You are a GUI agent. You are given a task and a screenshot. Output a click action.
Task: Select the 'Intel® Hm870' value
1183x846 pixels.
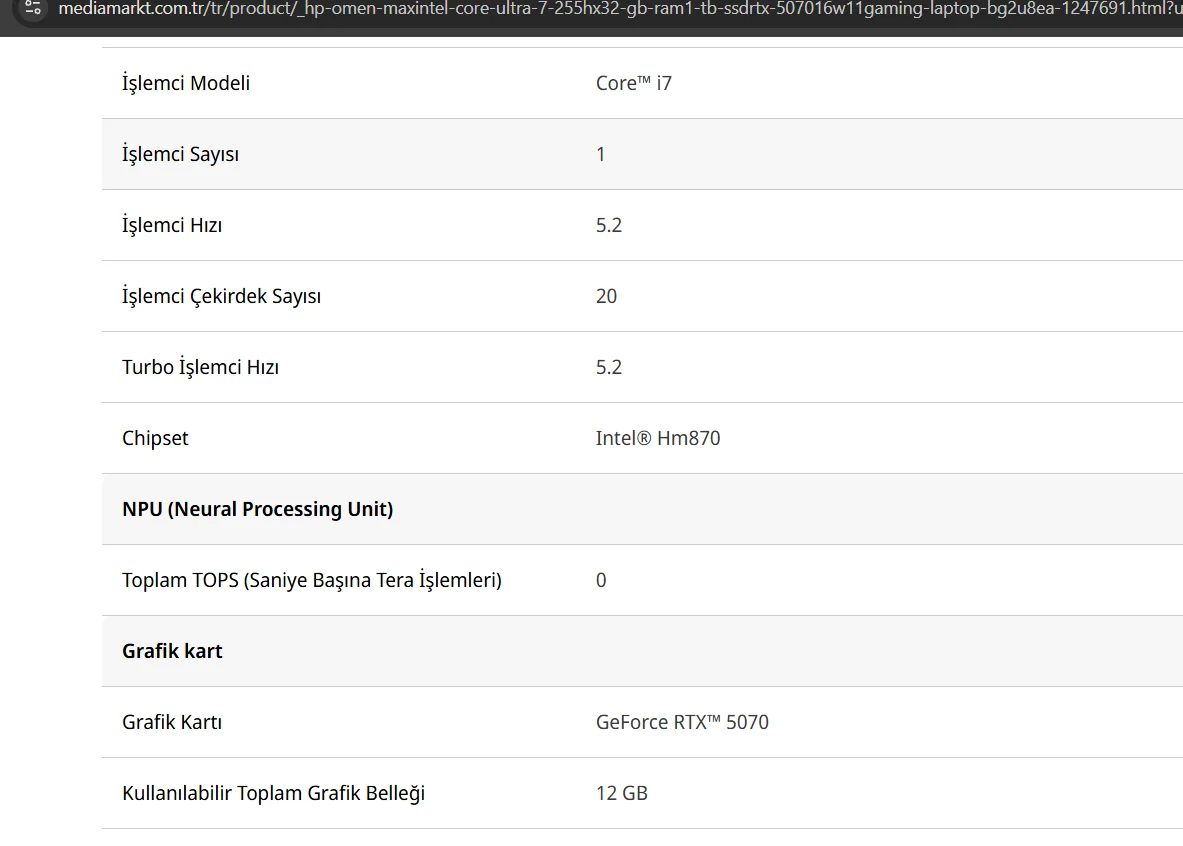click(x=658, y=438)
